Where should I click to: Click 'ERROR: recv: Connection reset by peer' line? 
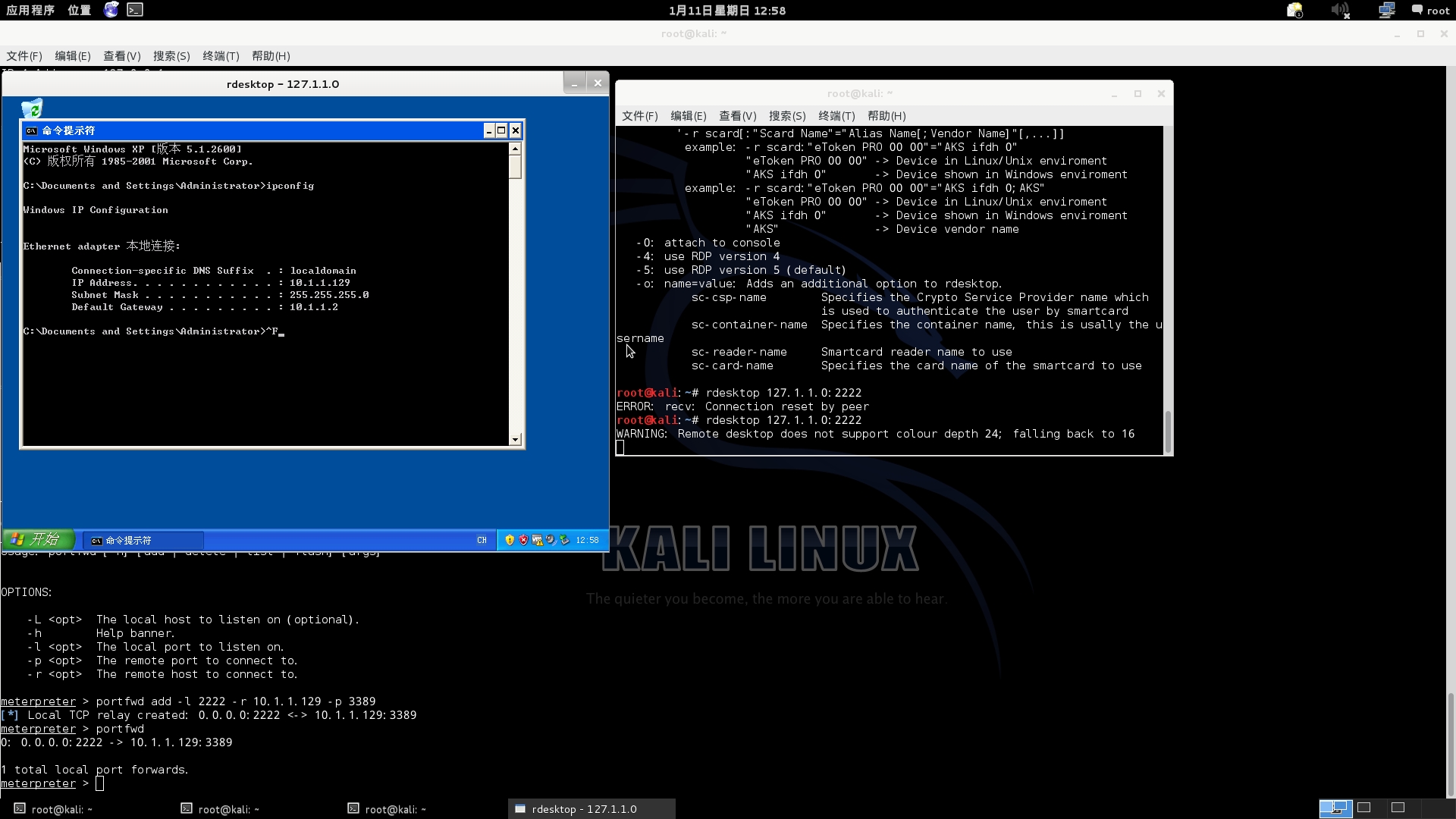(742, 406)
